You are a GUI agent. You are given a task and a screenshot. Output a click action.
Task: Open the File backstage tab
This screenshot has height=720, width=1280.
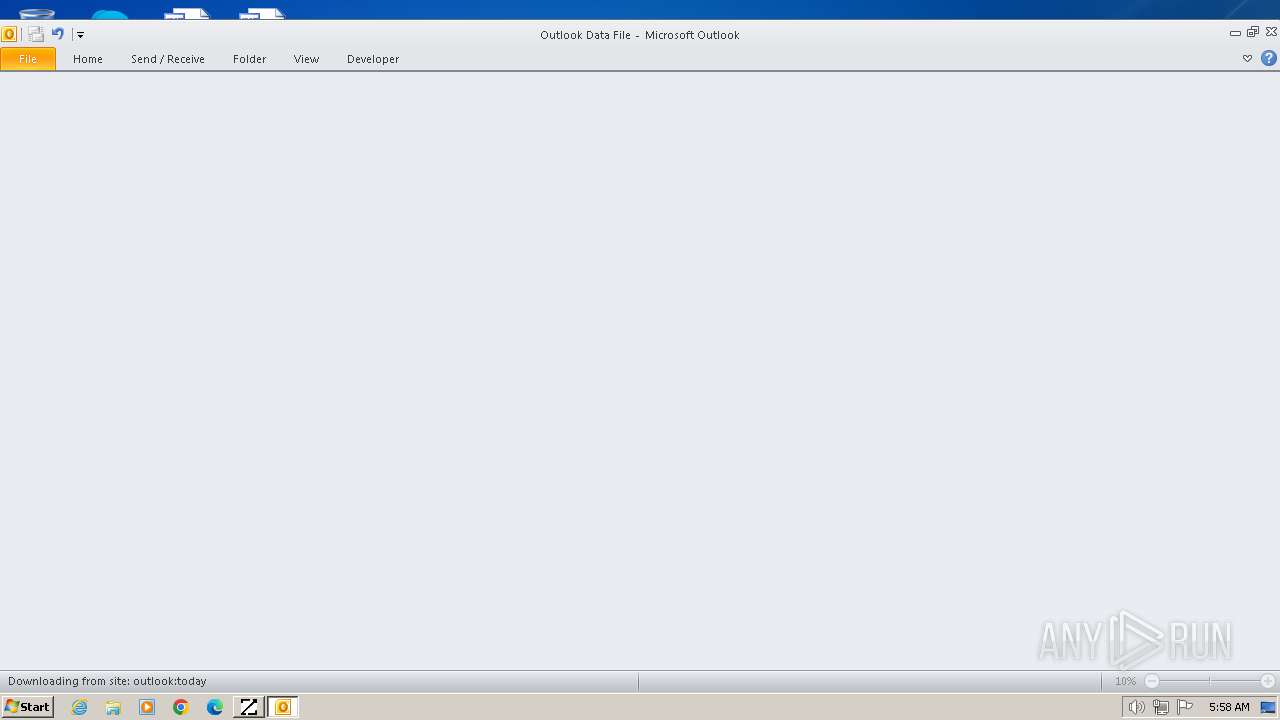[28, 59]
